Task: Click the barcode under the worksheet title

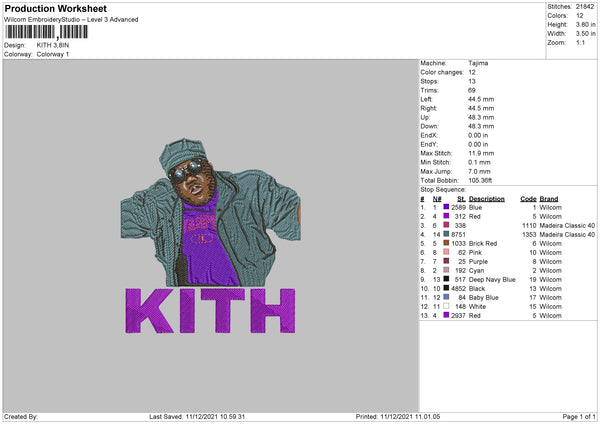Action: tap(45, 32)
